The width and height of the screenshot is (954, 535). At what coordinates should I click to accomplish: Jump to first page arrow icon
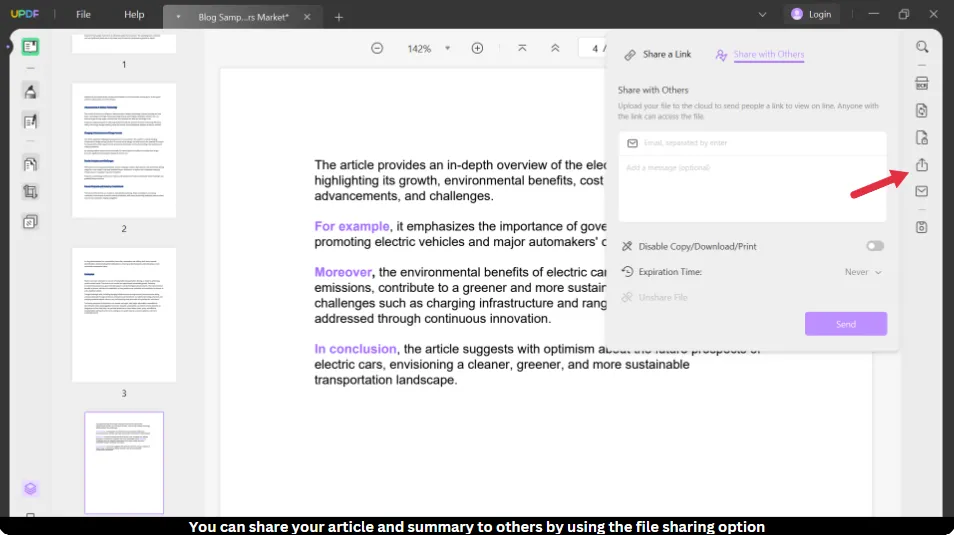click(x=522, y=48)
